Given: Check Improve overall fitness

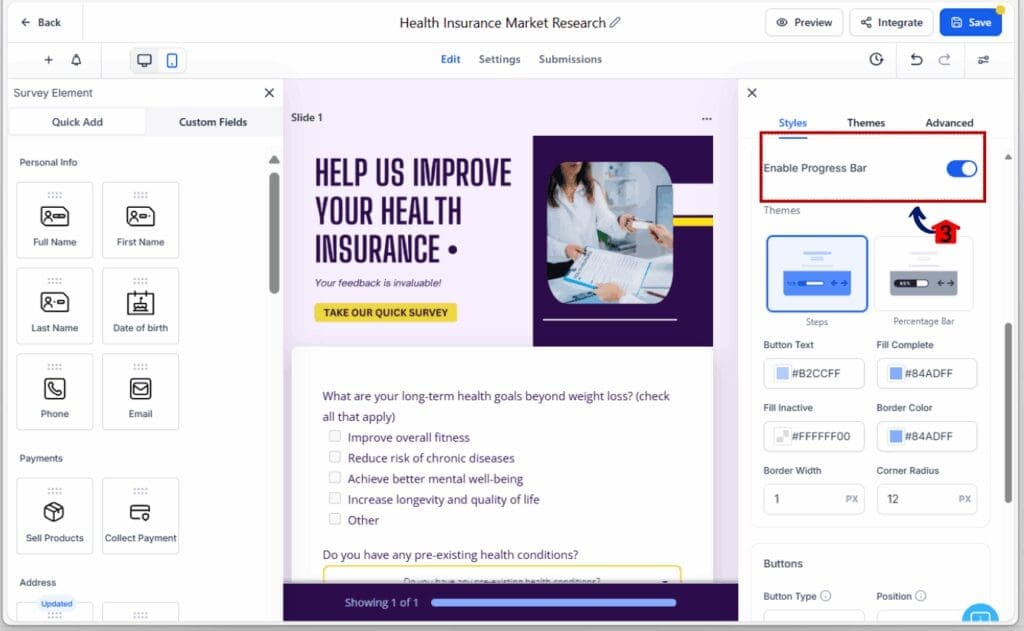Looking at the screenshot, I should (x=334, y=436).
